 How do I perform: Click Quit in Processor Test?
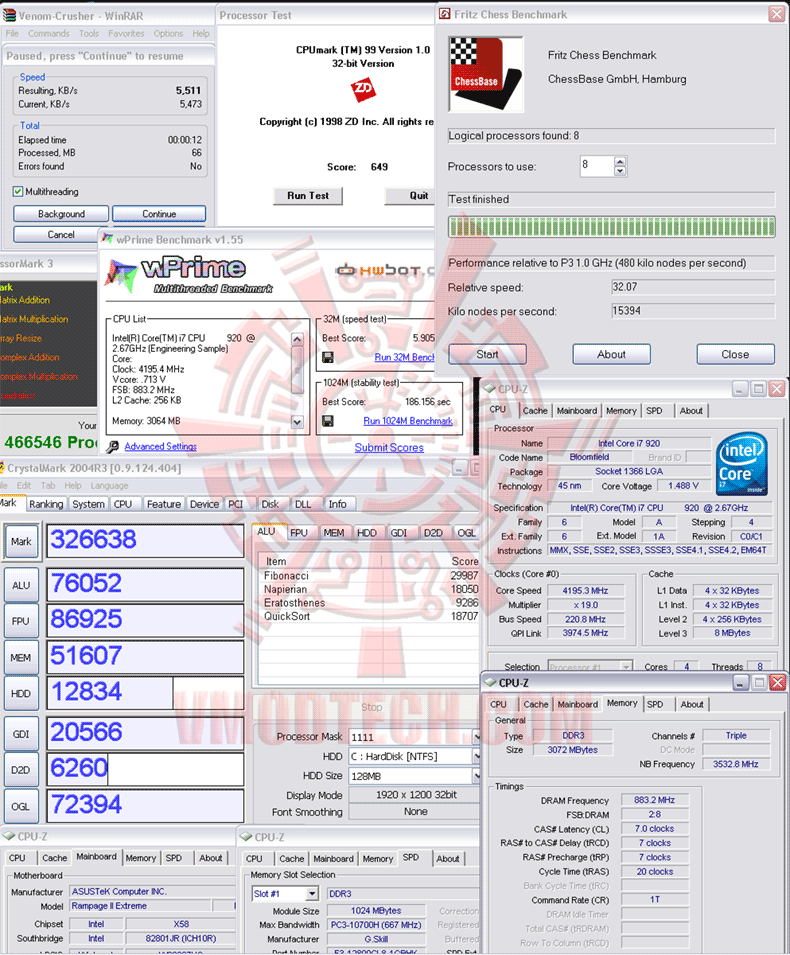click(410, 196)
